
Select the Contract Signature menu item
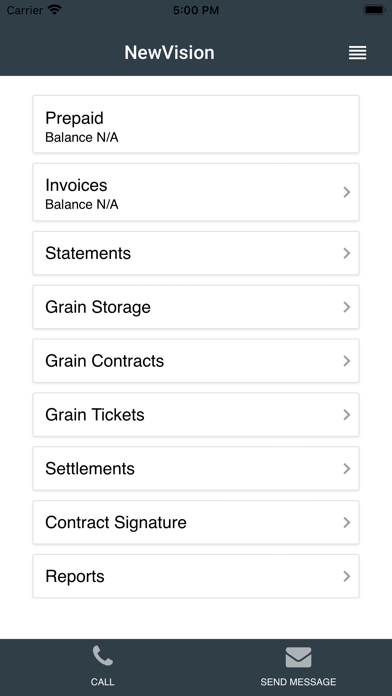point(196,522)
